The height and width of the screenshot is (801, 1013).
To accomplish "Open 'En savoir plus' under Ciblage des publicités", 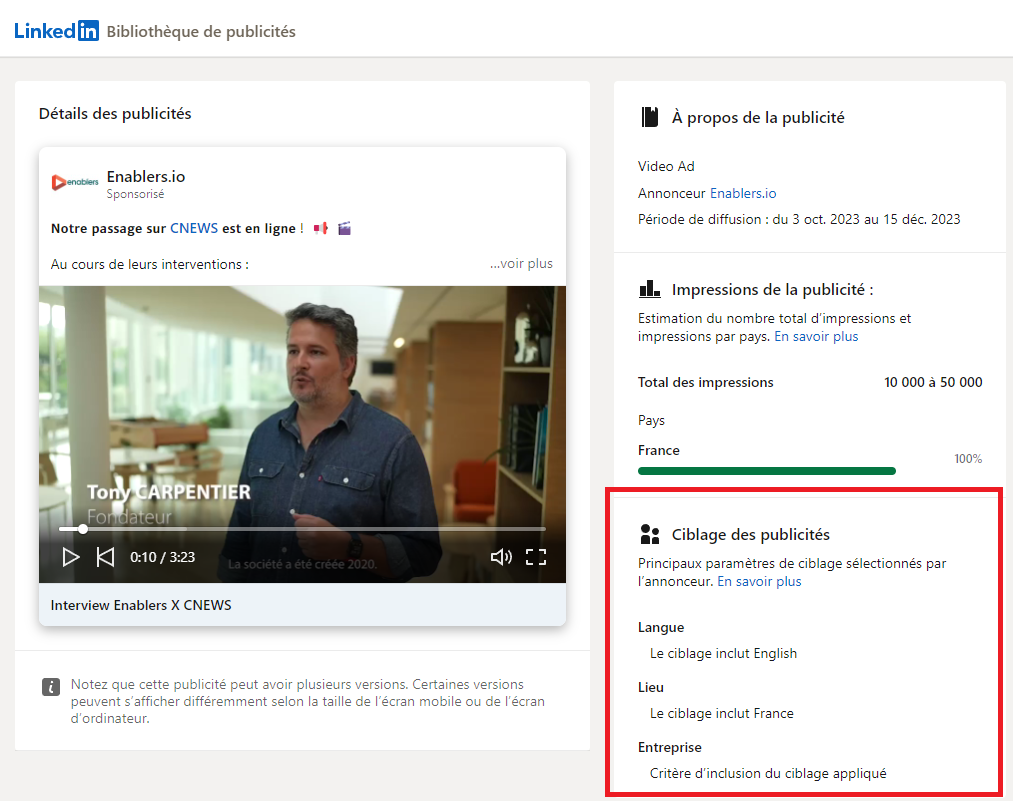I will (x=759, y=581).
